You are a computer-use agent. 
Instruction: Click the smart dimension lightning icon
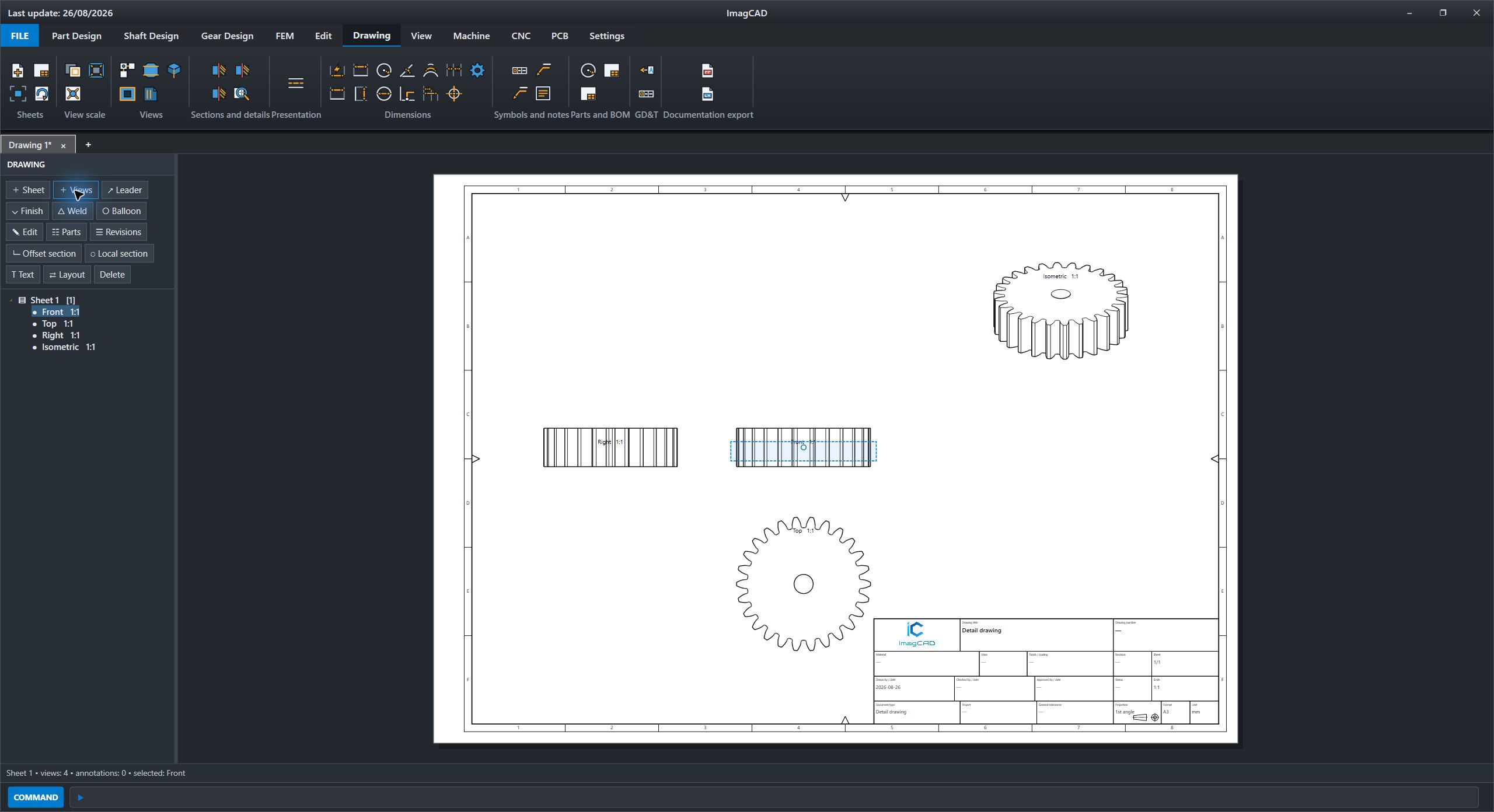337,71
